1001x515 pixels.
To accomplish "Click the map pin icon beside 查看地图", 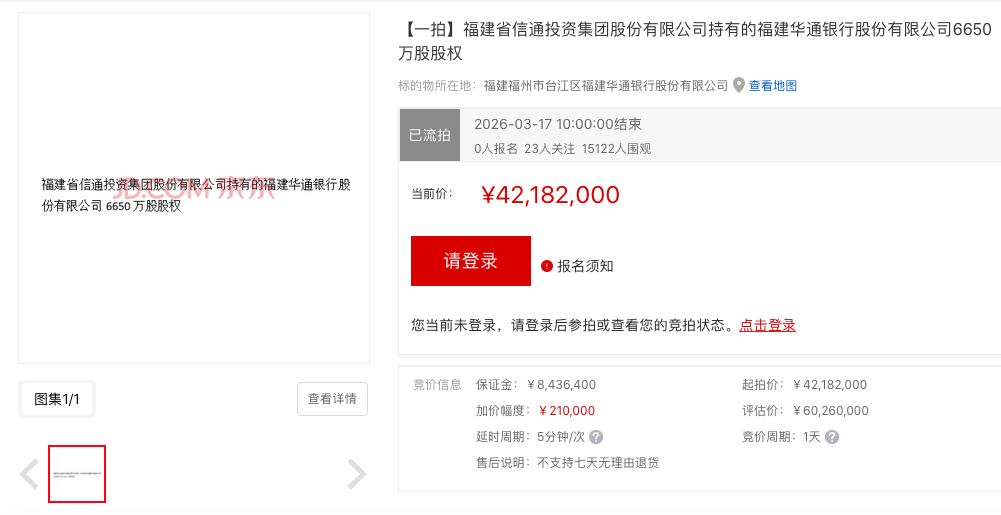I will (739, 85).
